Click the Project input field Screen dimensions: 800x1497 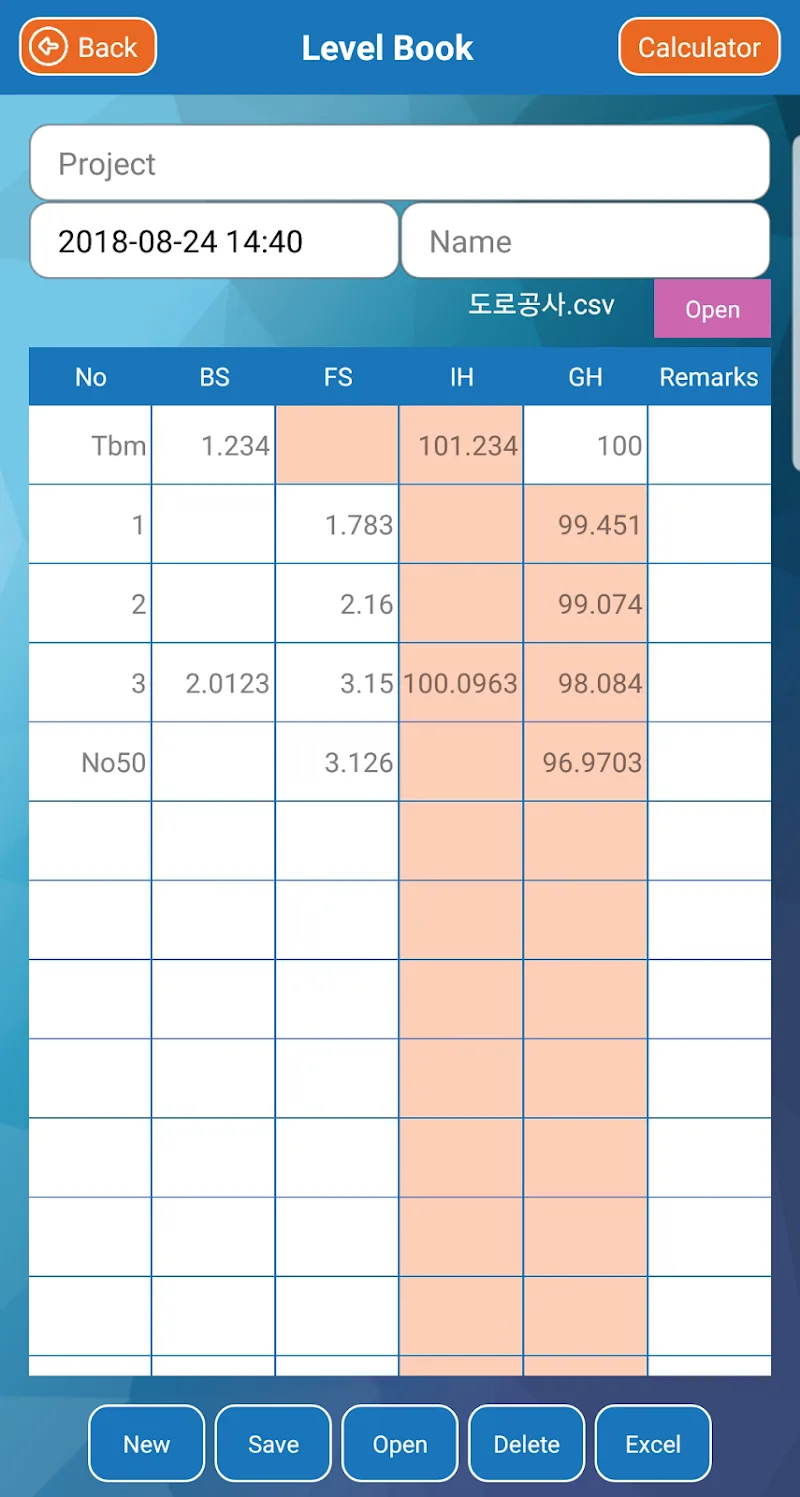tap(399, 163)
